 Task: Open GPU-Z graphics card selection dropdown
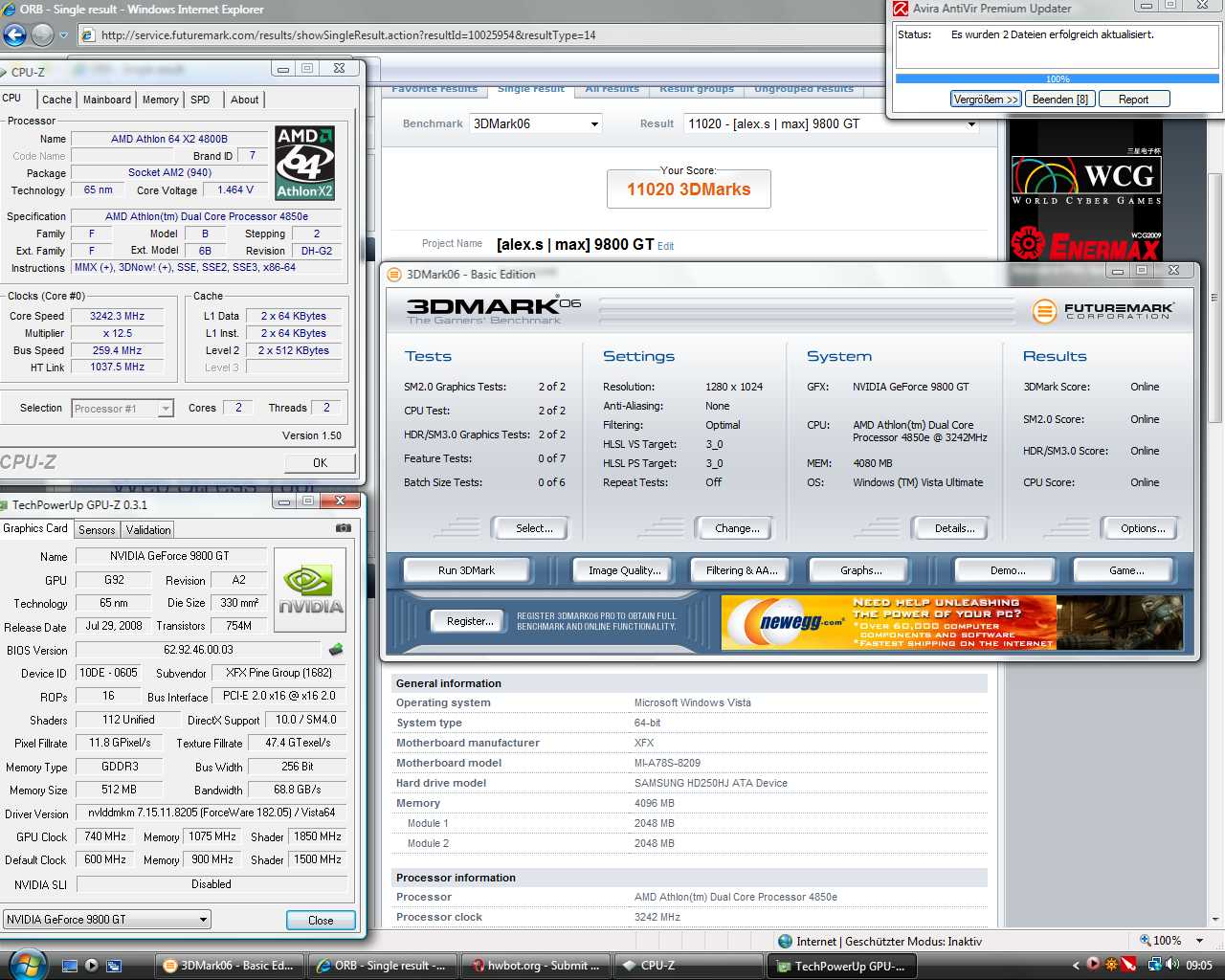coord(106,920)
